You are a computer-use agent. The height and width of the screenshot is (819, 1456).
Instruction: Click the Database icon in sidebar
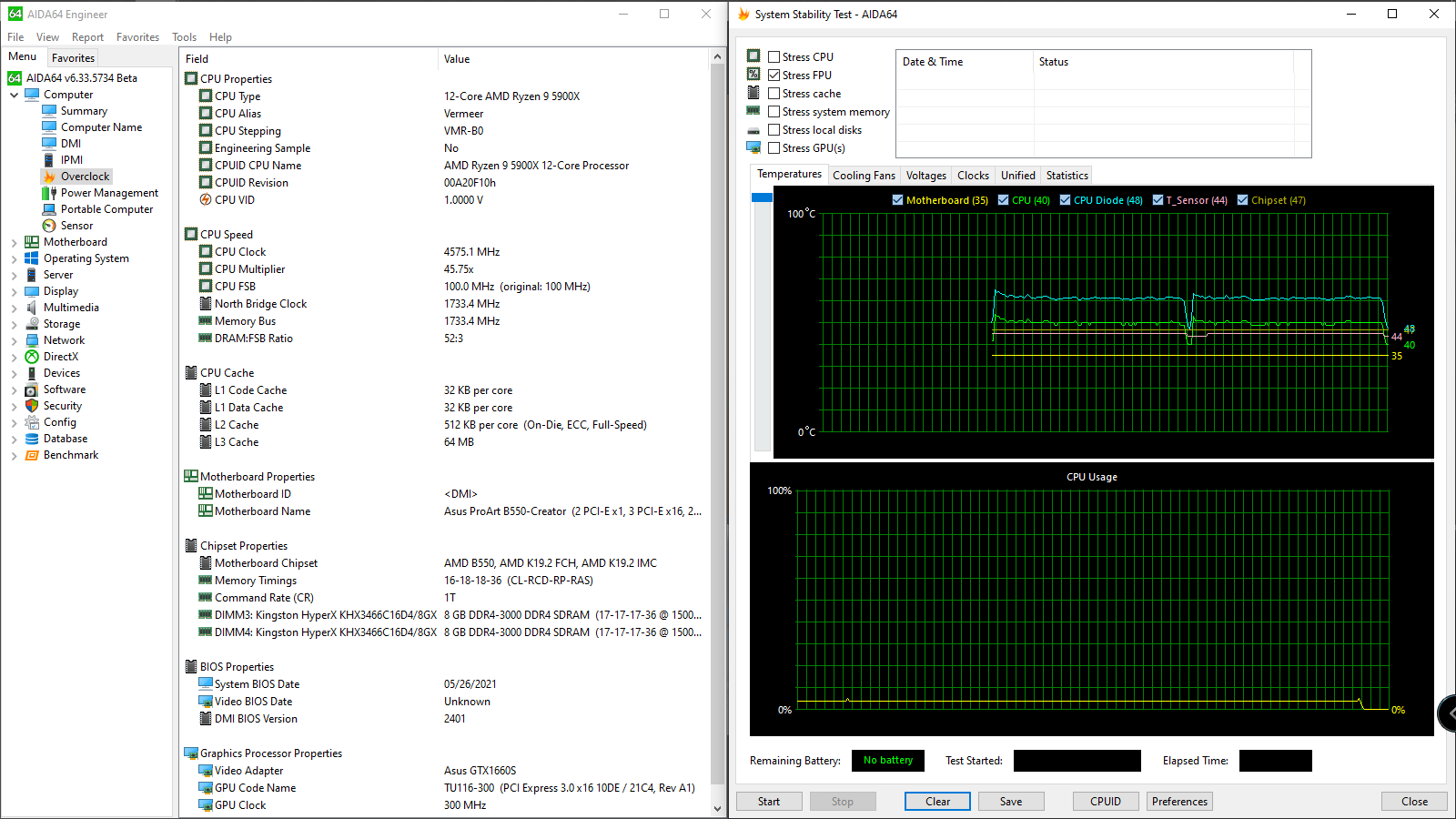(32, 439)
